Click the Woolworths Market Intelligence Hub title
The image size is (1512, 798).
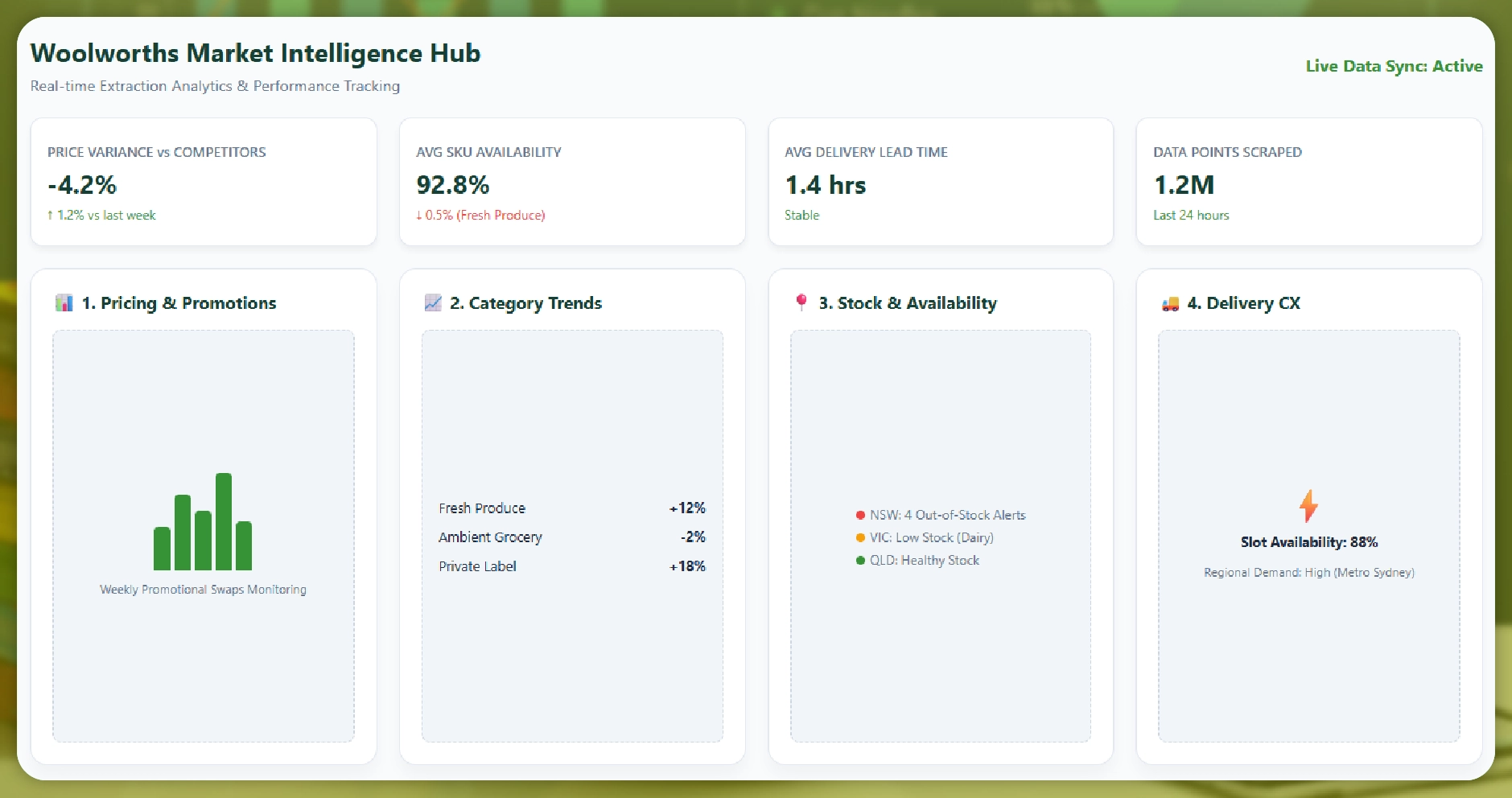[x=255, y=53]
